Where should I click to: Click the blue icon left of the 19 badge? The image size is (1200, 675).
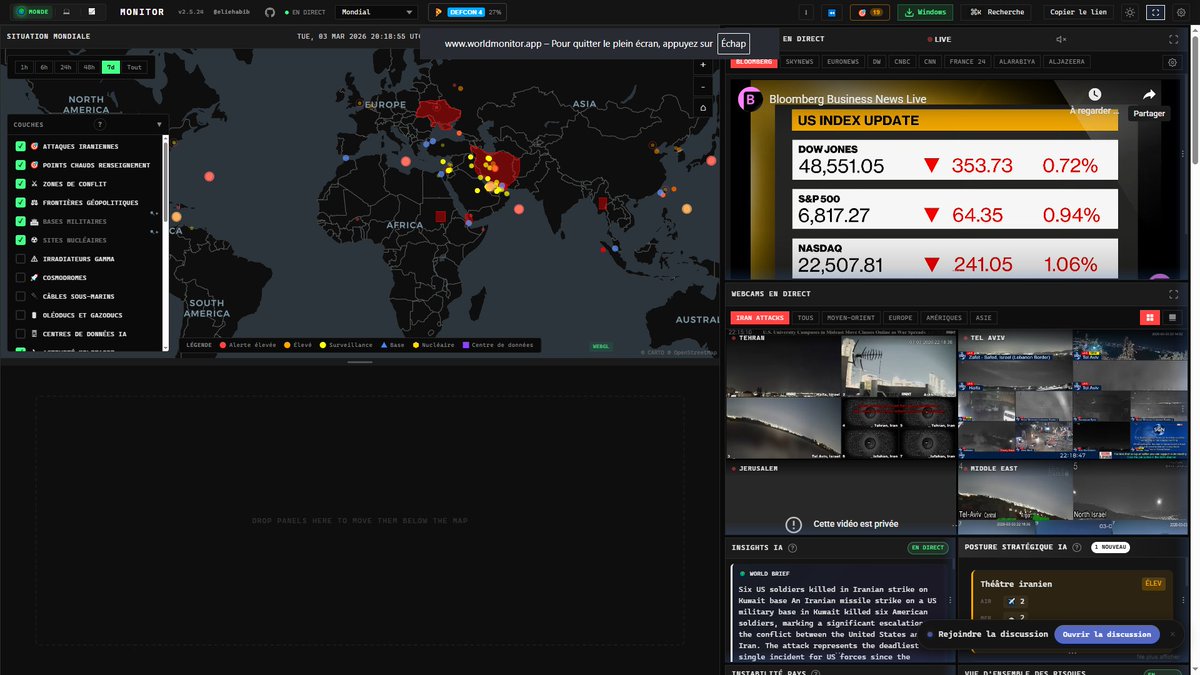pyautogui.click(x=832, y=12)
